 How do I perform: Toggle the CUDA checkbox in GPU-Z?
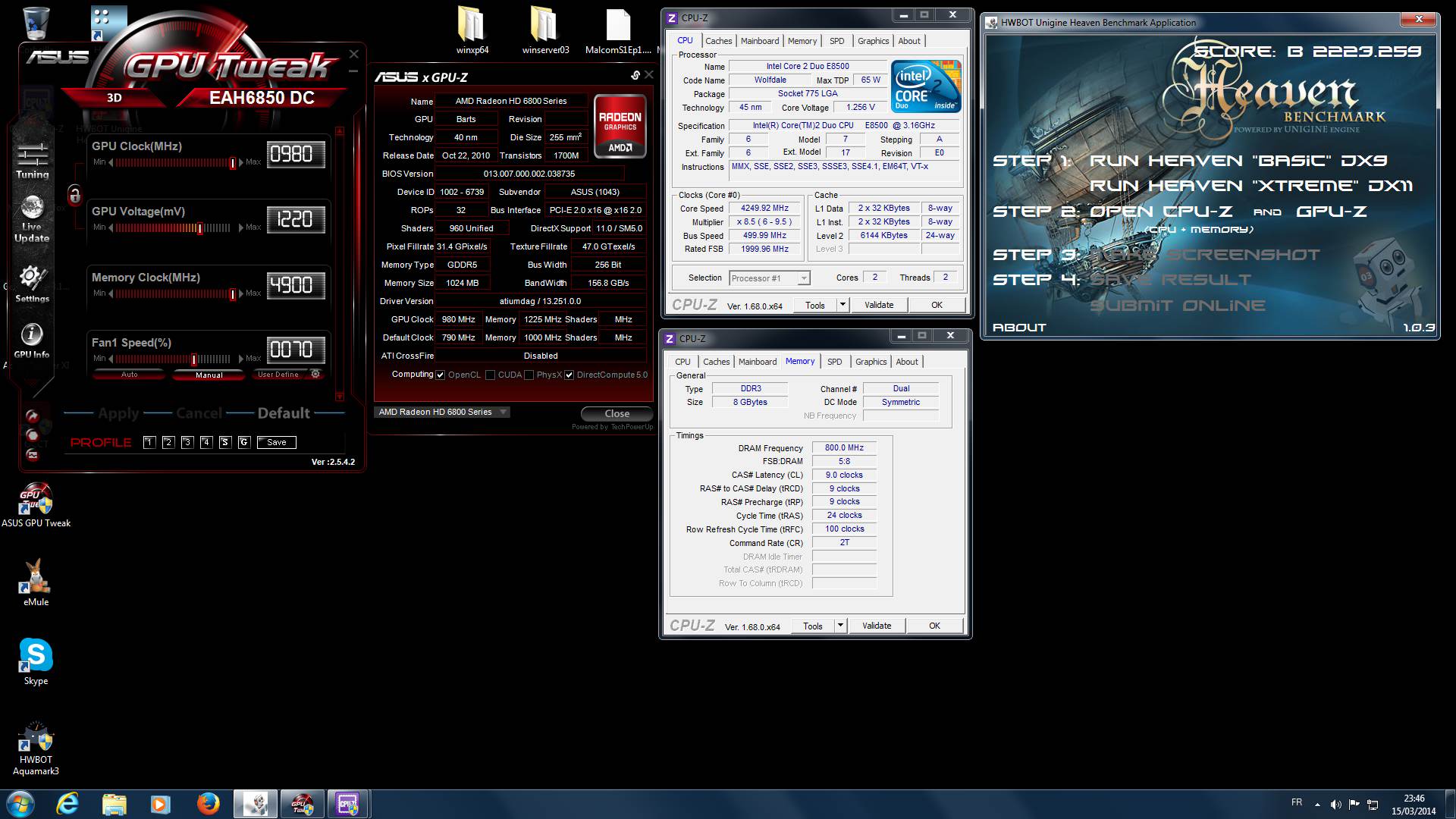click(x=490, y=375)
